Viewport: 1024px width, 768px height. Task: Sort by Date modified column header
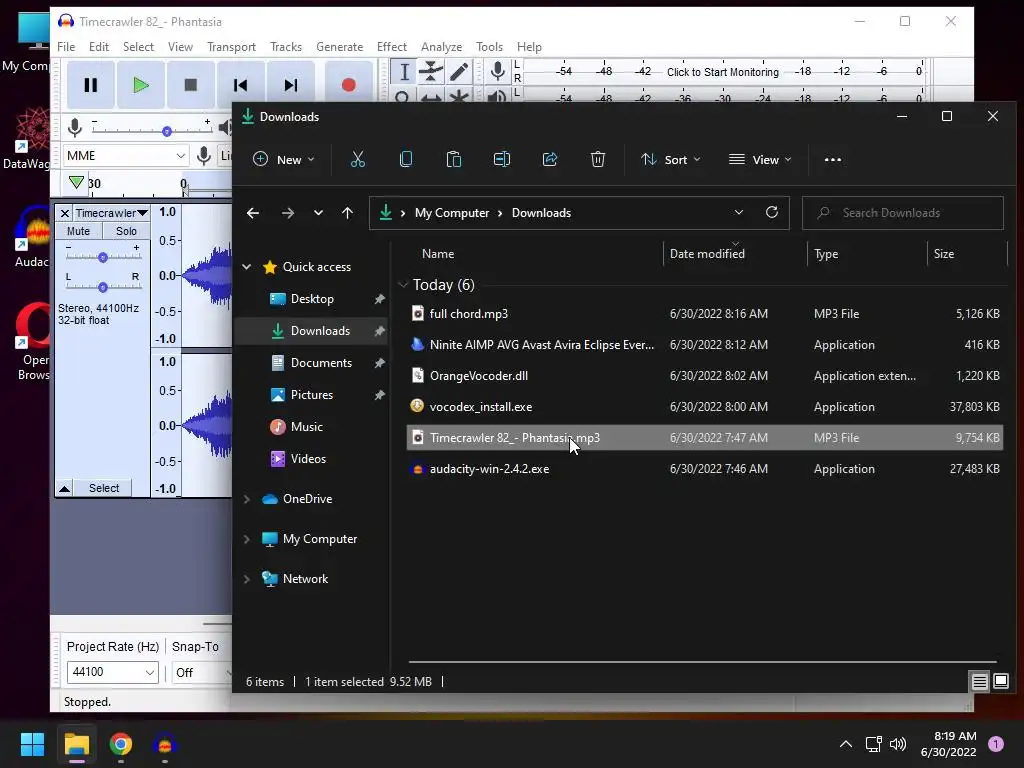pos(735,254)
